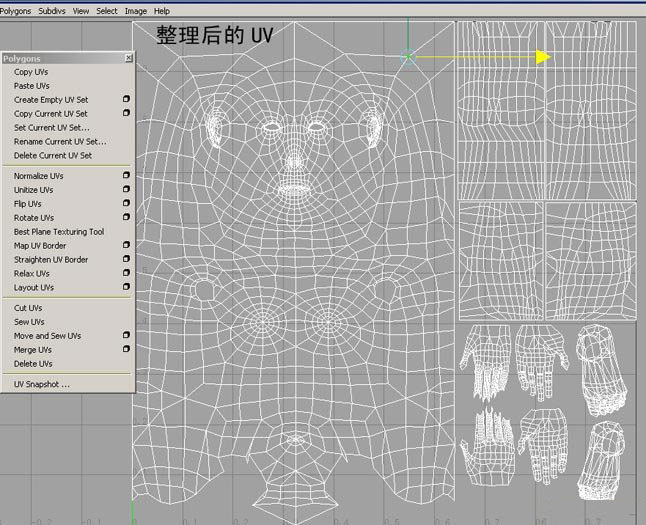Select Straighten UV Border
646x525 pixels.
51,260
